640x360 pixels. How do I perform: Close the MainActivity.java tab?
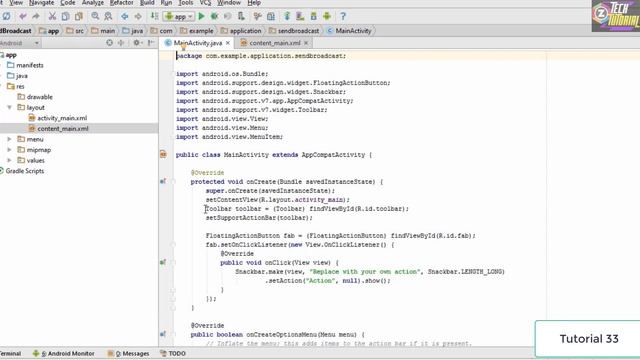click(x=228, y=43)
